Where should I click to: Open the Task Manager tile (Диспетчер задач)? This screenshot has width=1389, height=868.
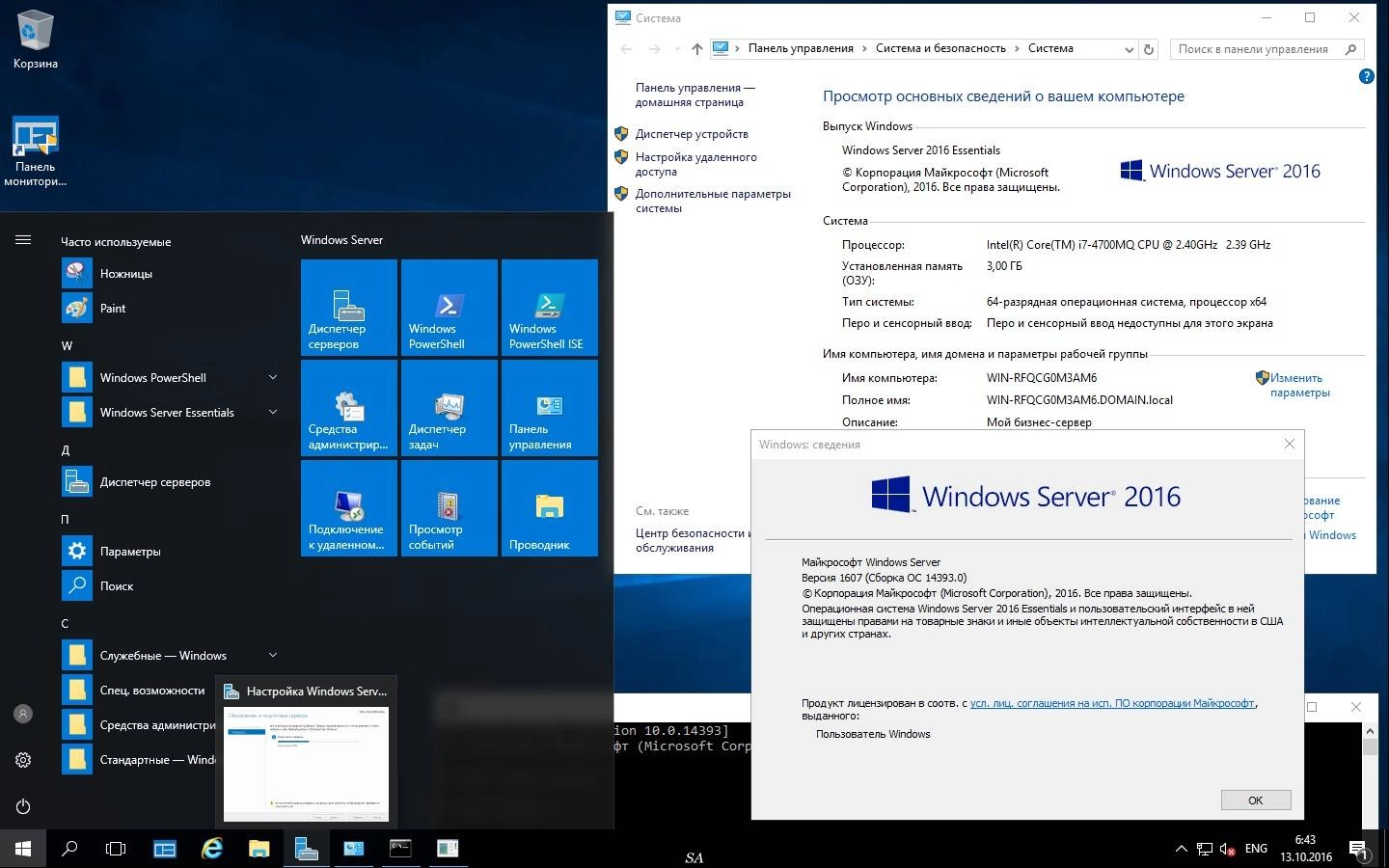coord(449,408)
